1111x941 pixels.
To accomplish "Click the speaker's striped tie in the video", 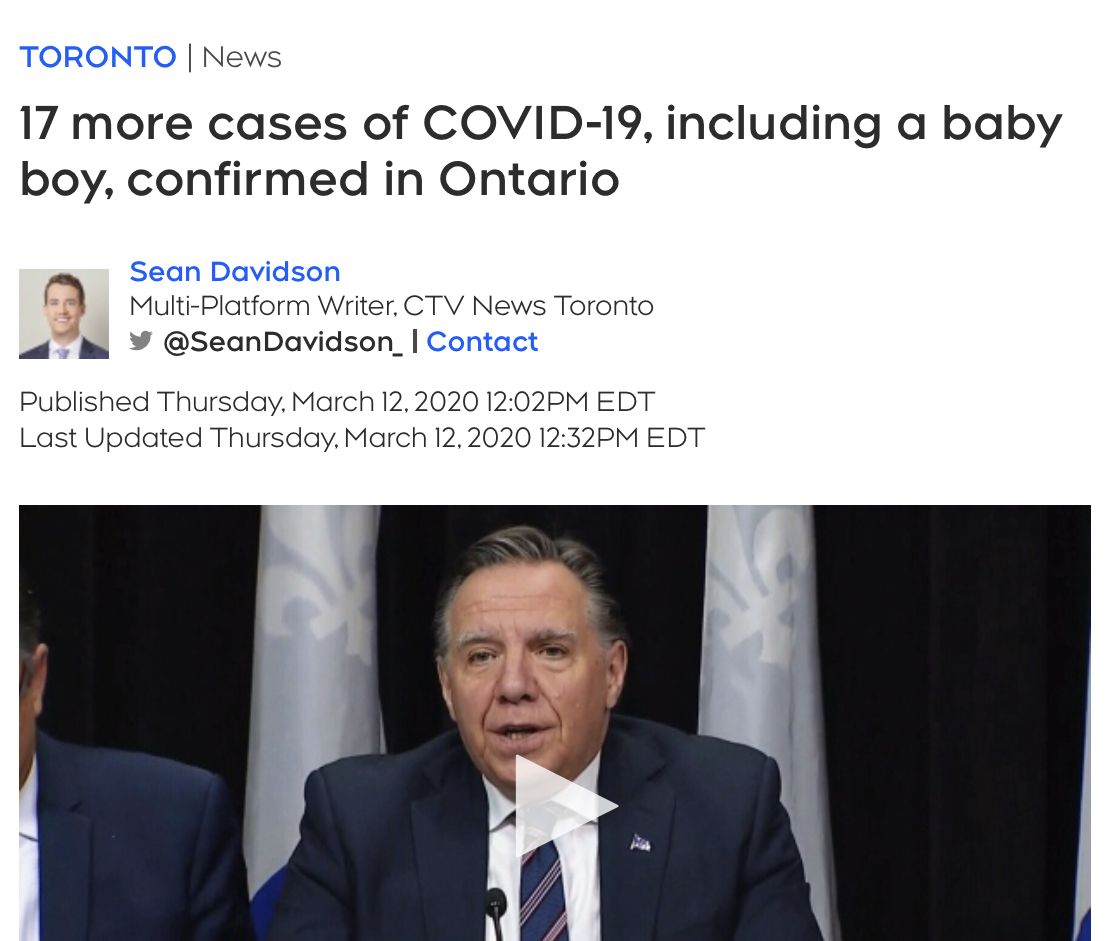I will click(x=541, y=890).
